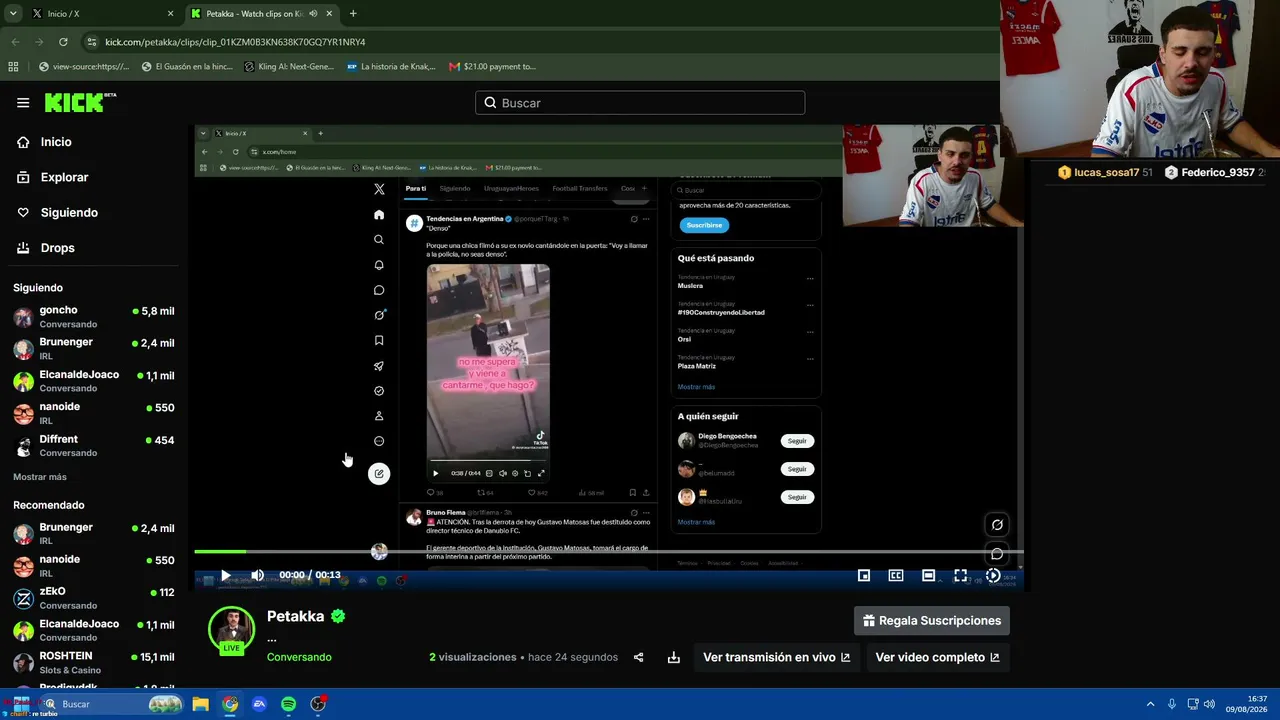The width and height of the screenshot is (1280, 720).
Task: Open Google Chrome from the taskbar
Action: click(x=230, y=704)
